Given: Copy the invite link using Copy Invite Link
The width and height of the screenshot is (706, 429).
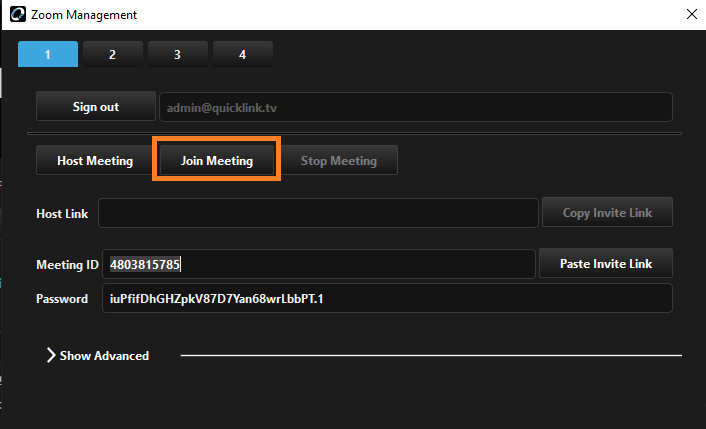Looking at the screenshot, I should [607, 212].
